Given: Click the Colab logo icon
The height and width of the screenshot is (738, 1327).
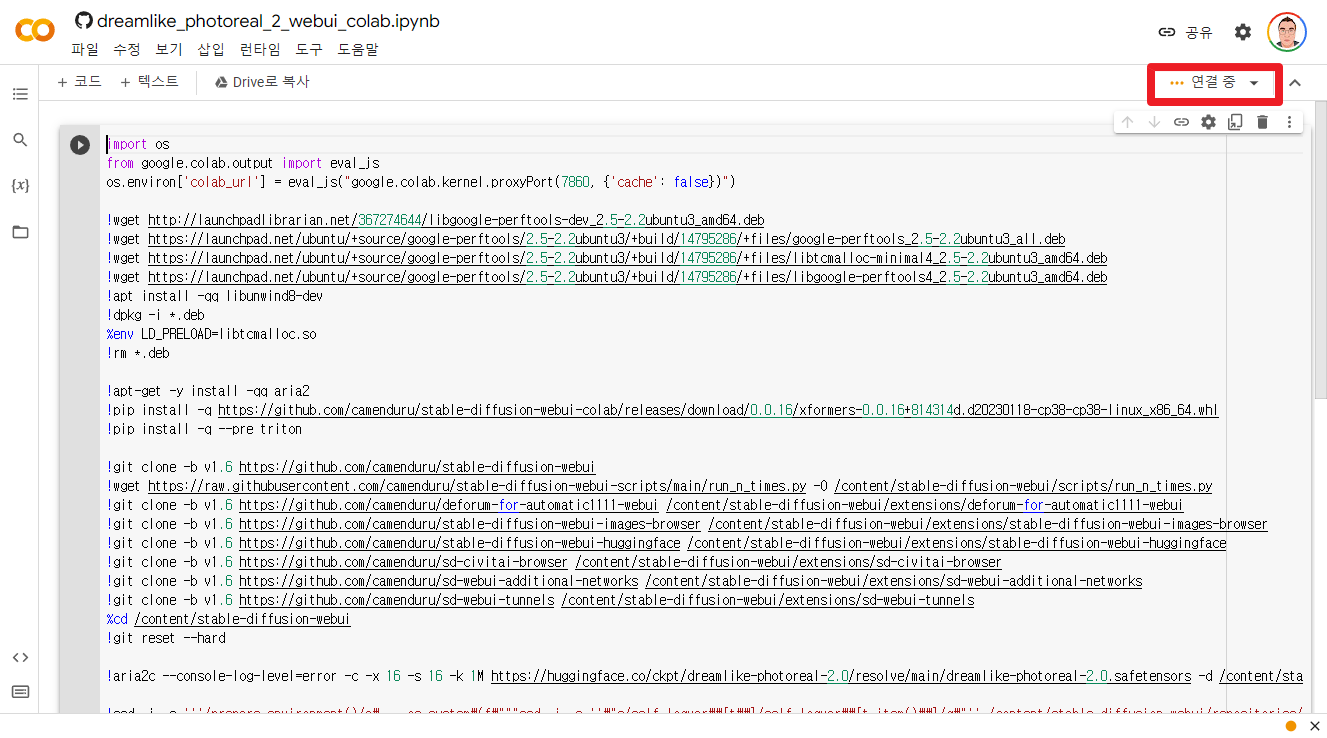Looking at the screenshot, I should coord(35,31).
